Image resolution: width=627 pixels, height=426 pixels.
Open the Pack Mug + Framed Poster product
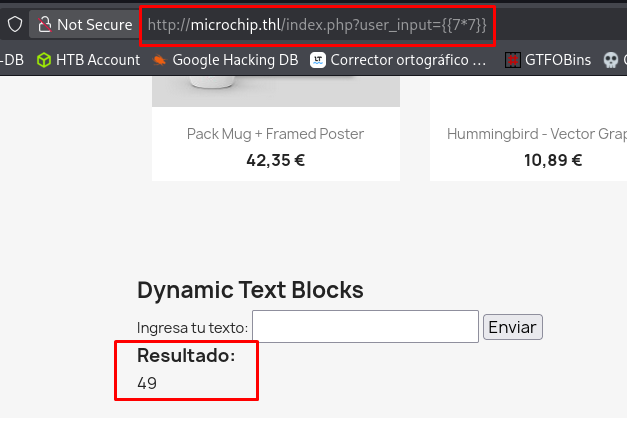click(x=275, y=134)
